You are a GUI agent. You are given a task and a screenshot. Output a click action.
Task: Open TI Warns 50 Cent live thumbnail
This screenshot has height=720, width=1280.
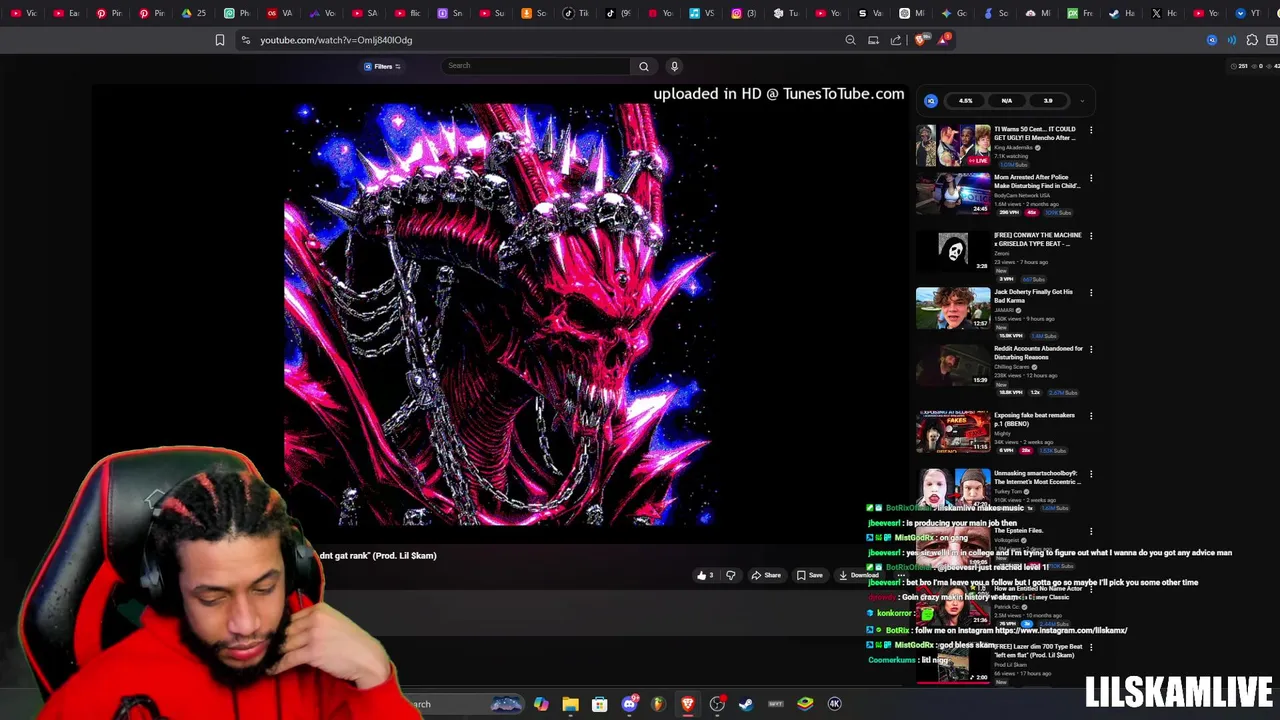point(953,145)
